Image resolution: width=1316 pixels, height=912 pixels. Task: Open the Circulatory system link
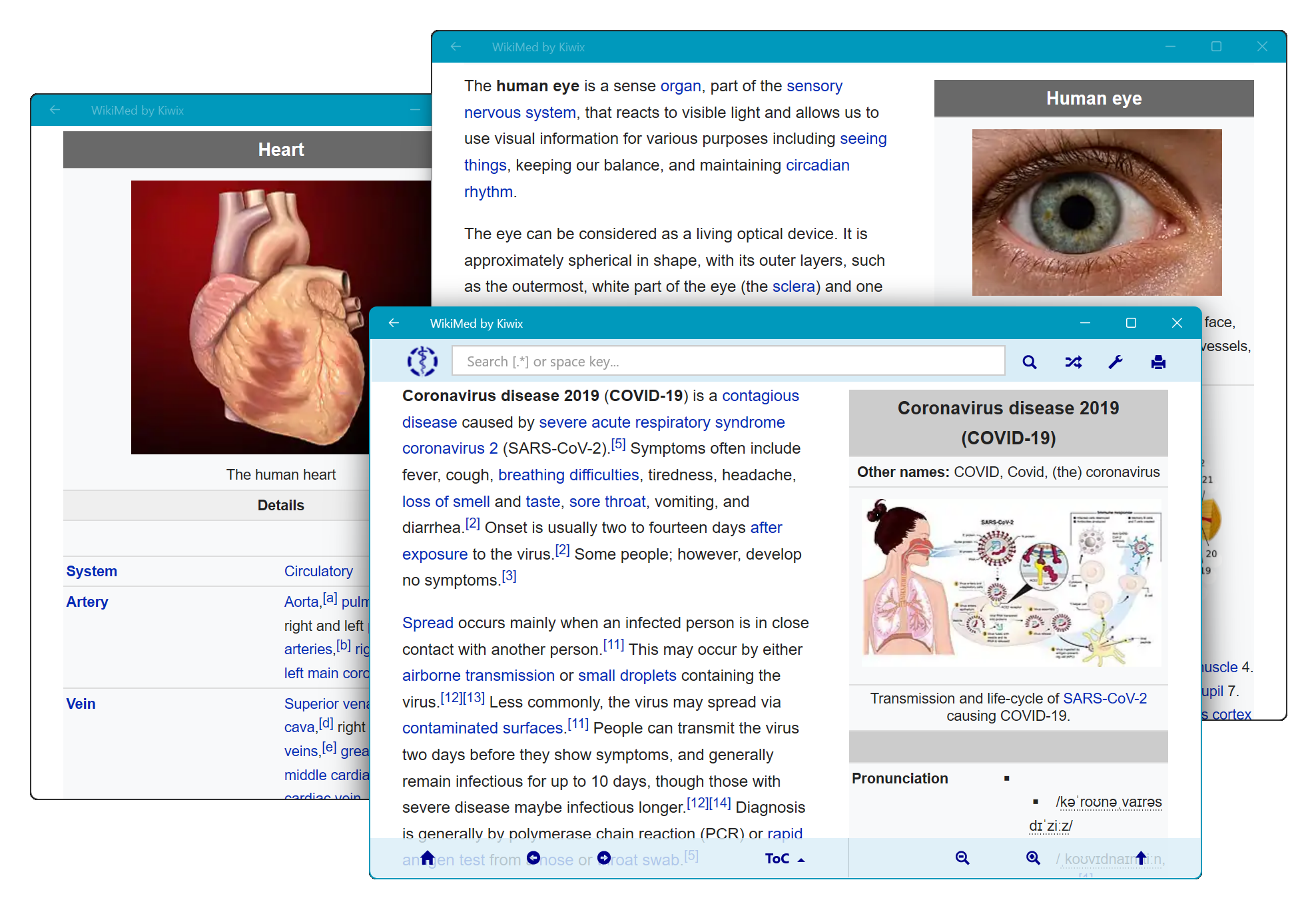coord(319,571)
